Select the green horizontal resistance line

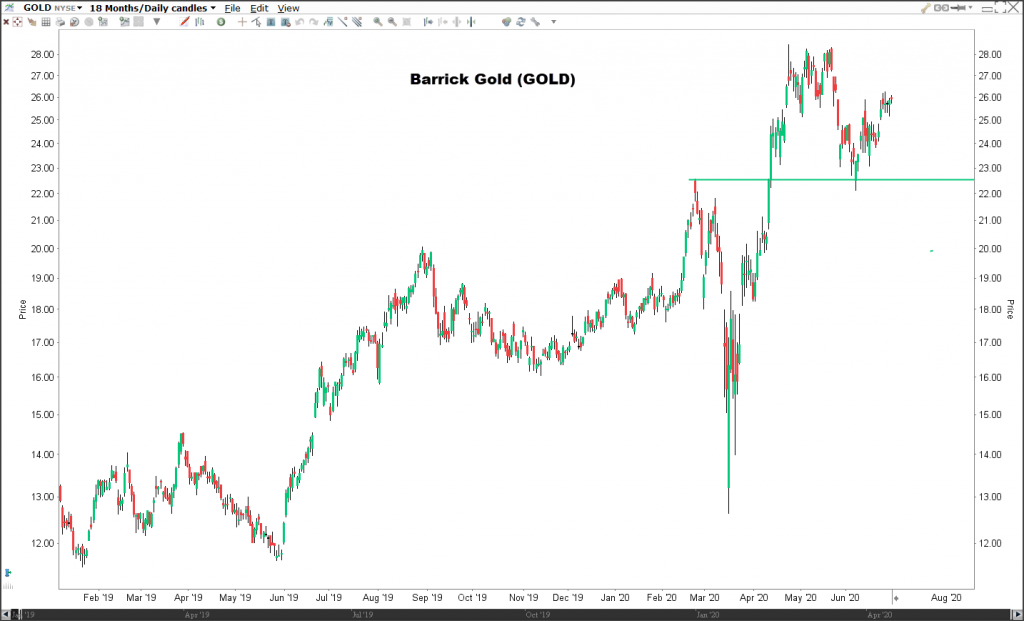point(831,180)
